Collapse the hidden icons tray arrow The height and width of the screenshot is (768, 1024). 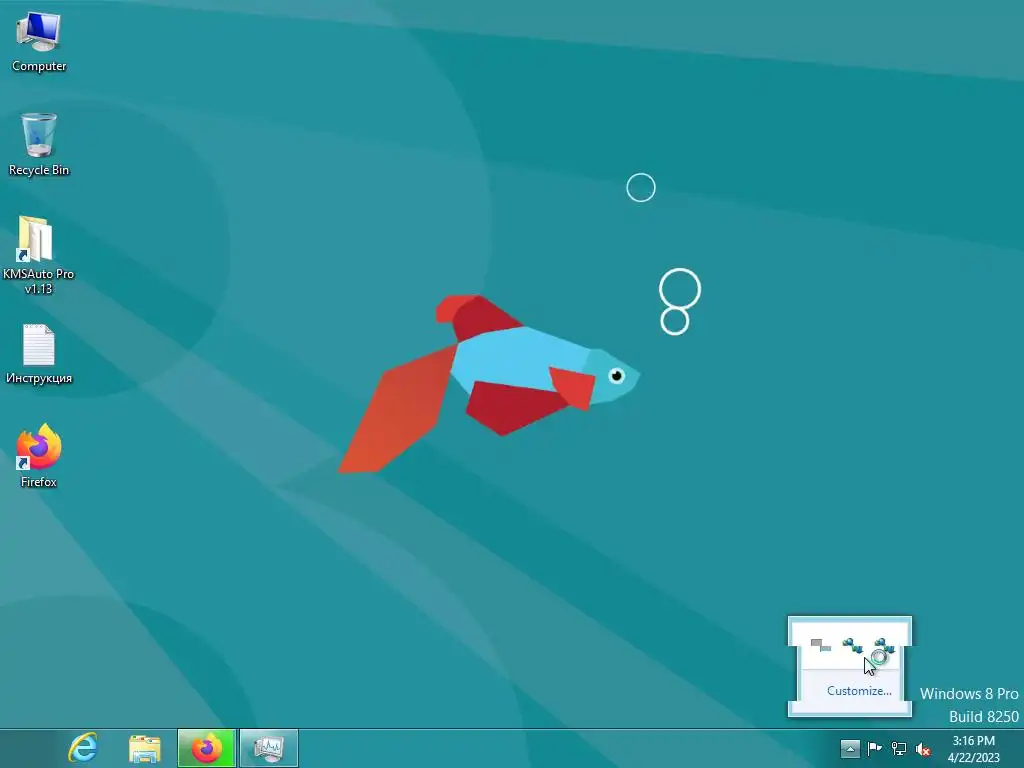(x=850, y=748)
